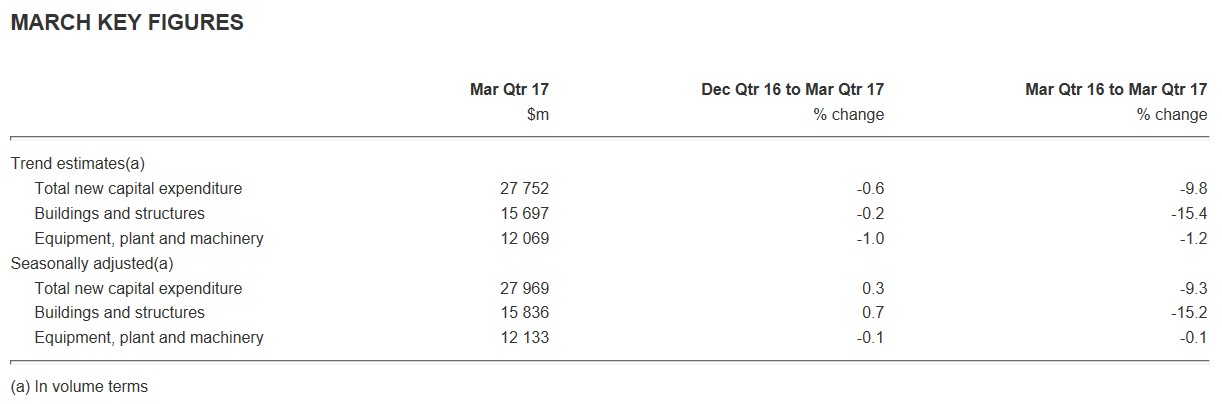Select Equipment, plant and machinery under Seasonally adjusted

point(149,337)
